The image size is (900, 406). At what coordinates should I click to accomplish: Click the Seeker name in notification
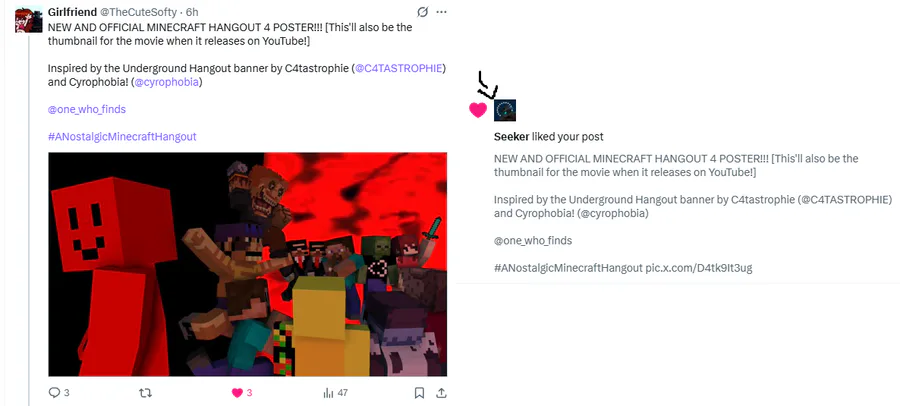click(511, 137)
